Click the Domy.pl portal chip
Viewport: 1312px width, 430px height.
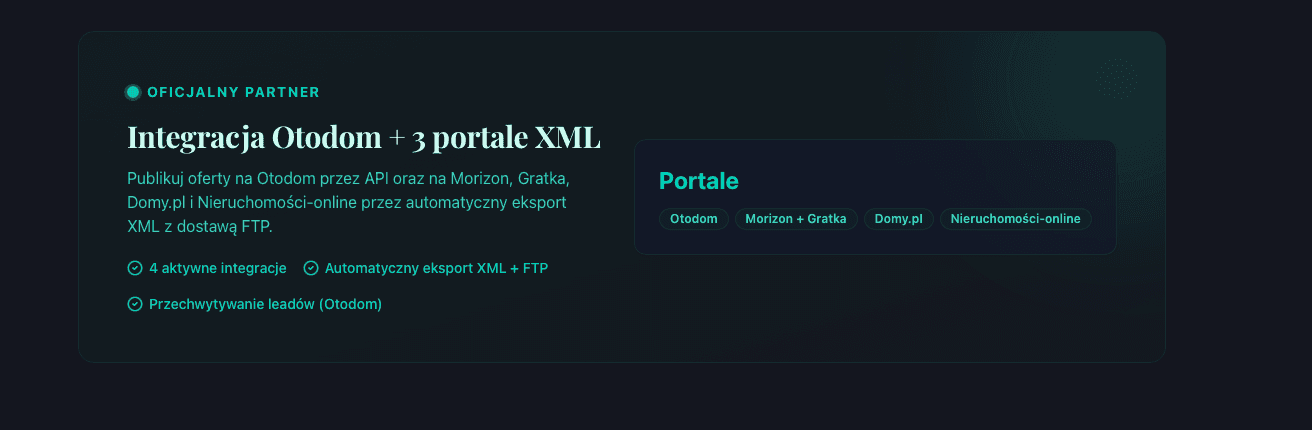pos(899,219)
